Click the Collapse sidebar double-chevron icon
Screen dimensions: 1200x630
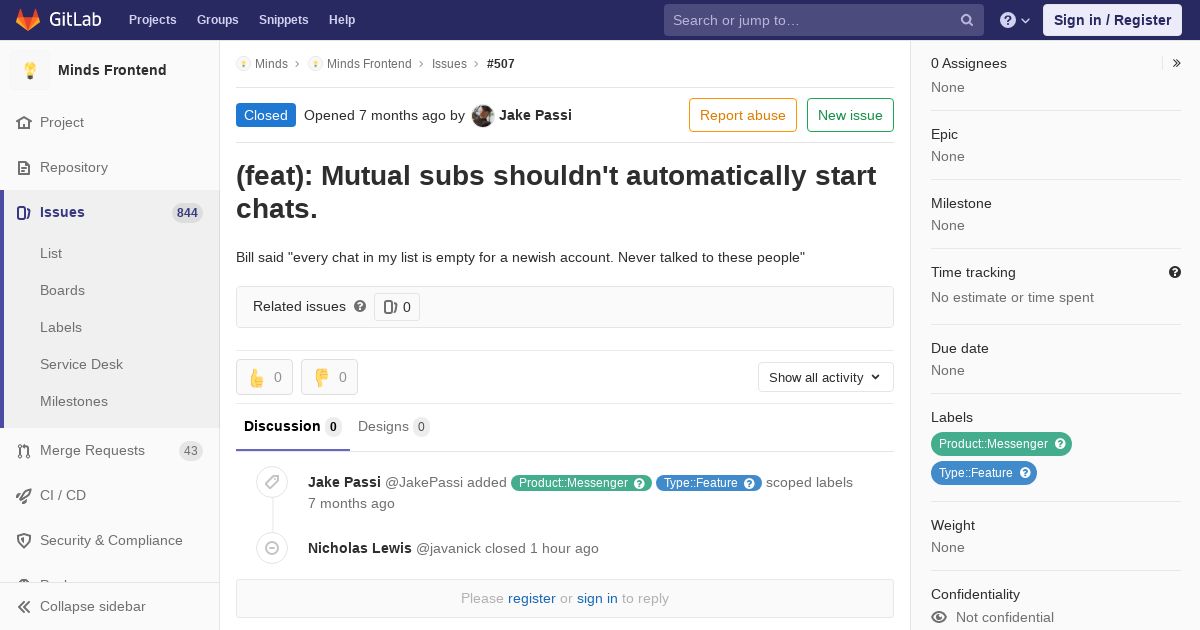tap(24, 606)
